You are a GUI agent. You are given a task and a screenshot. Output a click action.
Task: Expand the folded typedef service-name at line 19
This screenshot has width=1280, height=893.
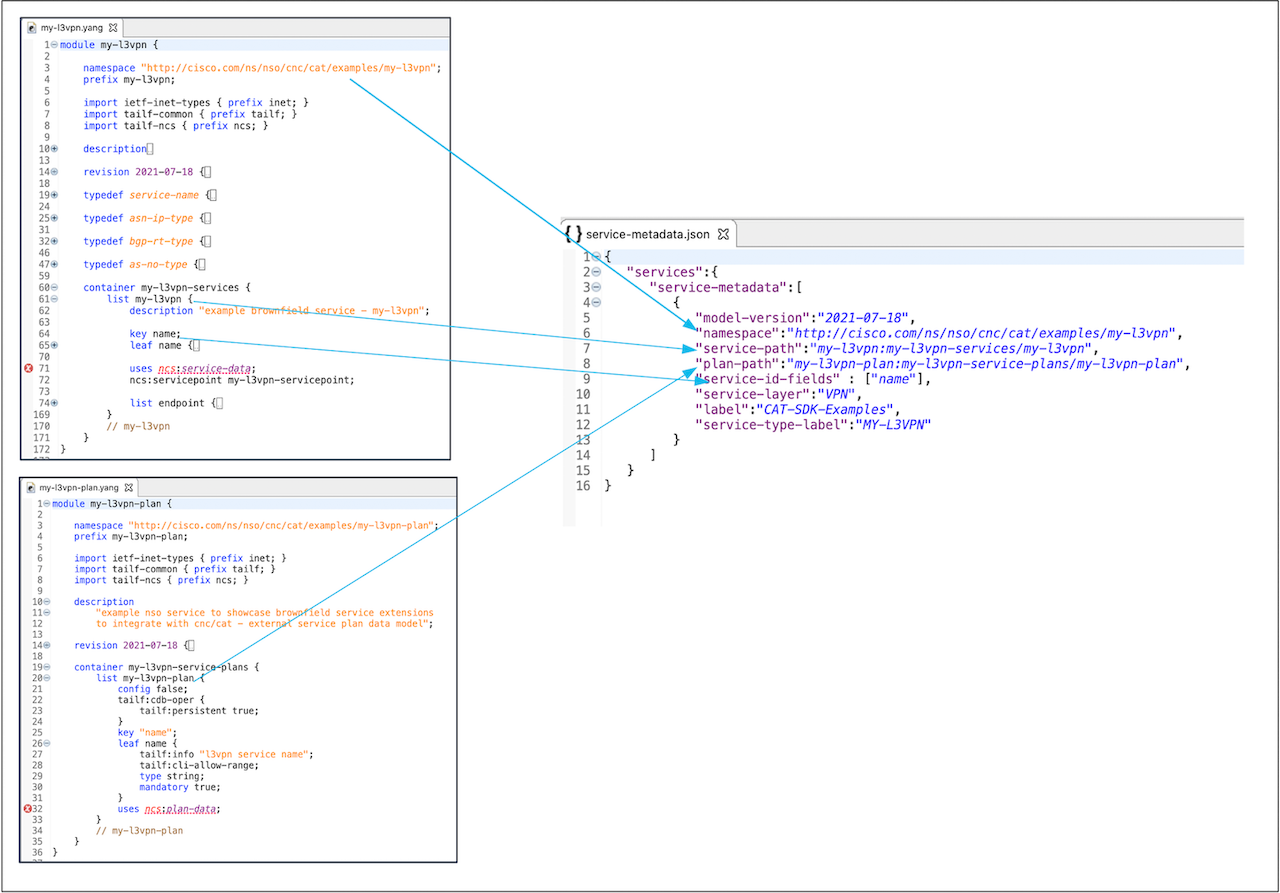tap(54, 195)
